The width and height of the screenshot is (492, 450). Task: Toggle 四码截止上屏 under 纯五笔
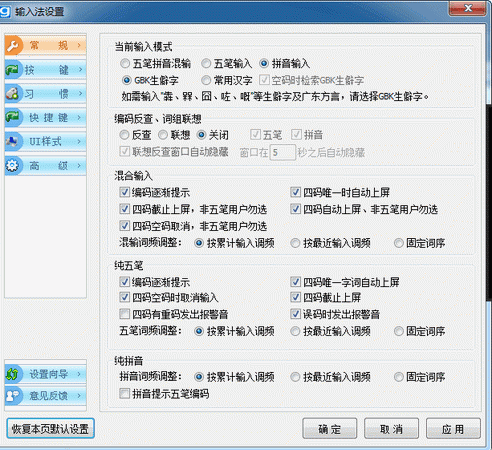click(x=326, y=297)
